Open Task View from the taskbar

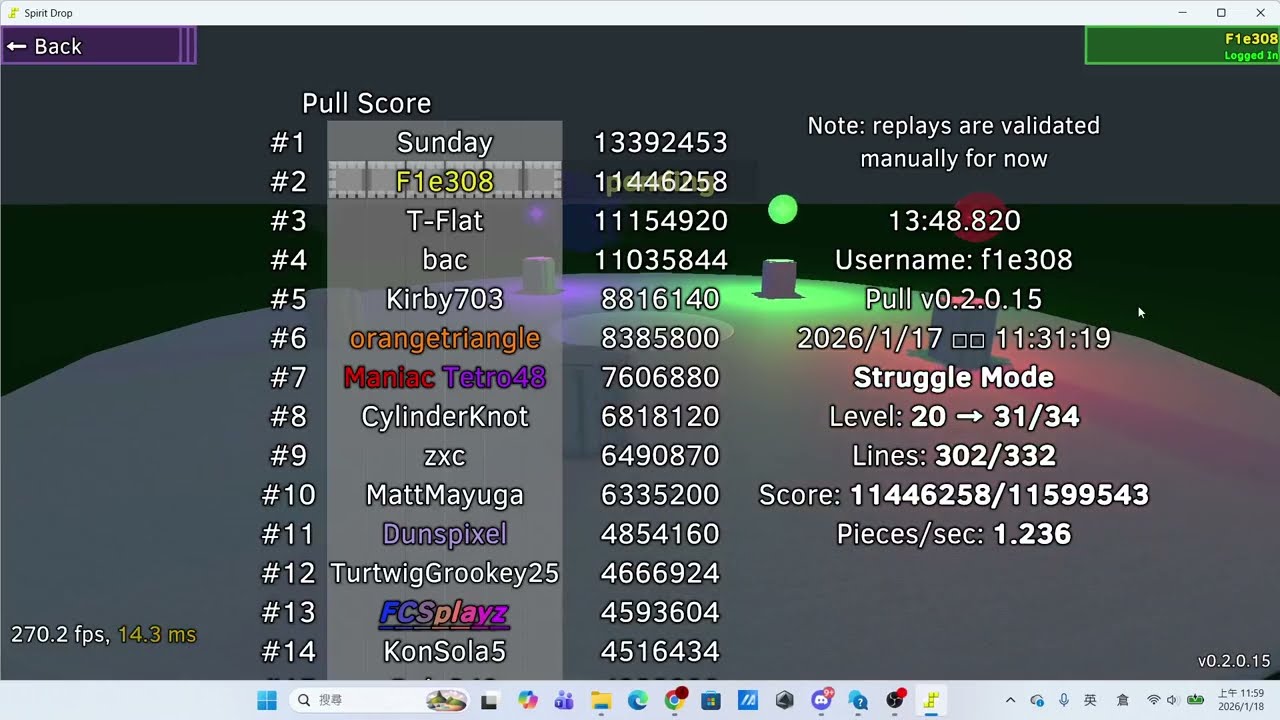pyautogui.click(x=489, y=701)
